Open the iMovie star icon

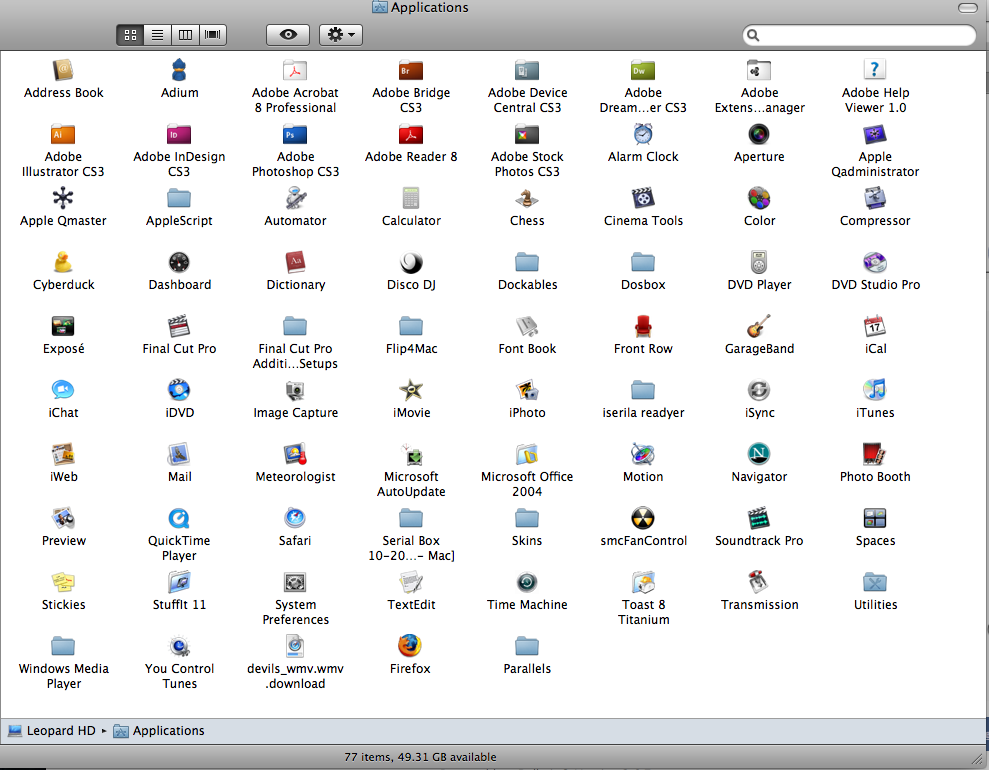pos(411,390)
